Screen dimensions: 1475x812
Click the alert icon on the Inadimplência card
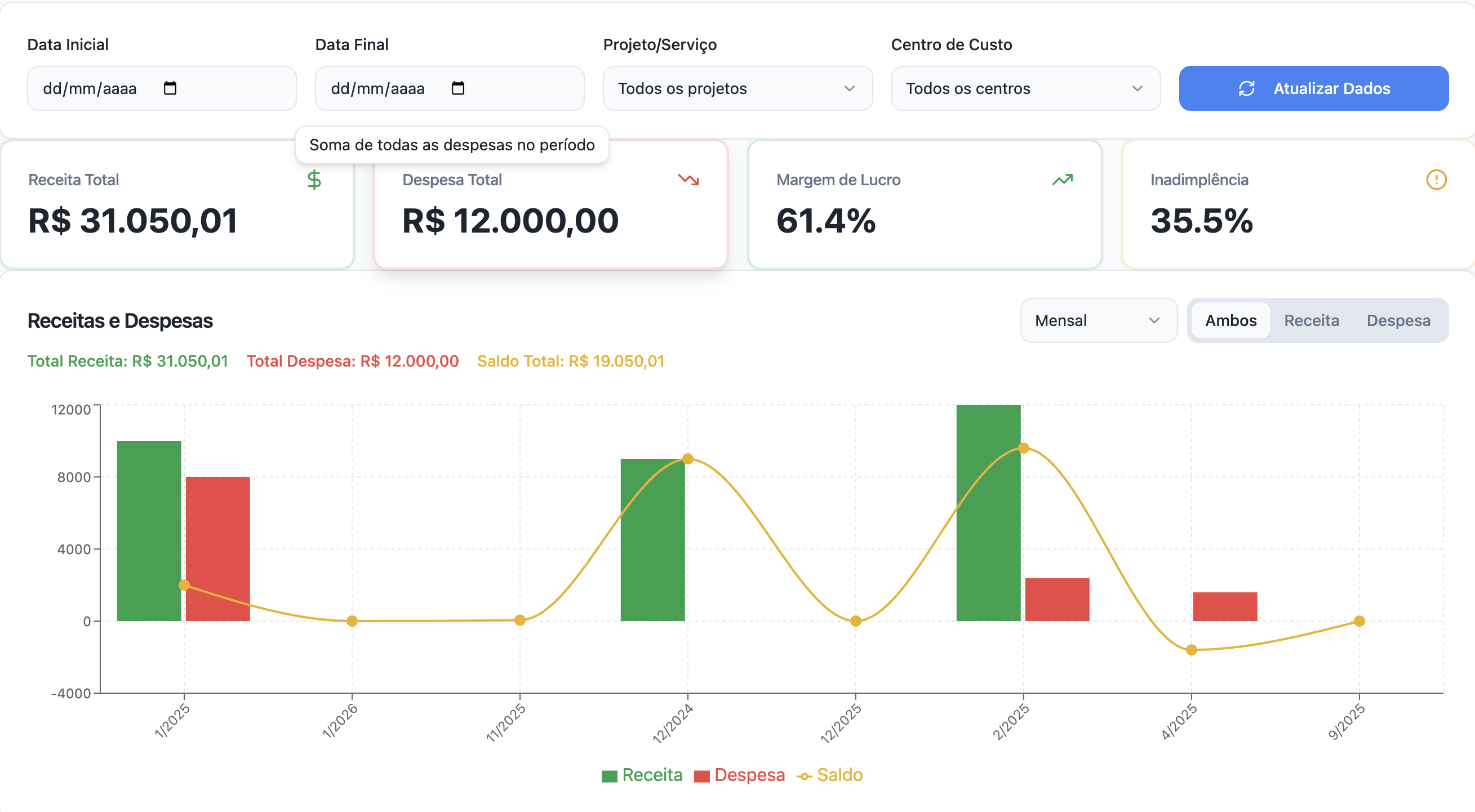(1436, 179)
